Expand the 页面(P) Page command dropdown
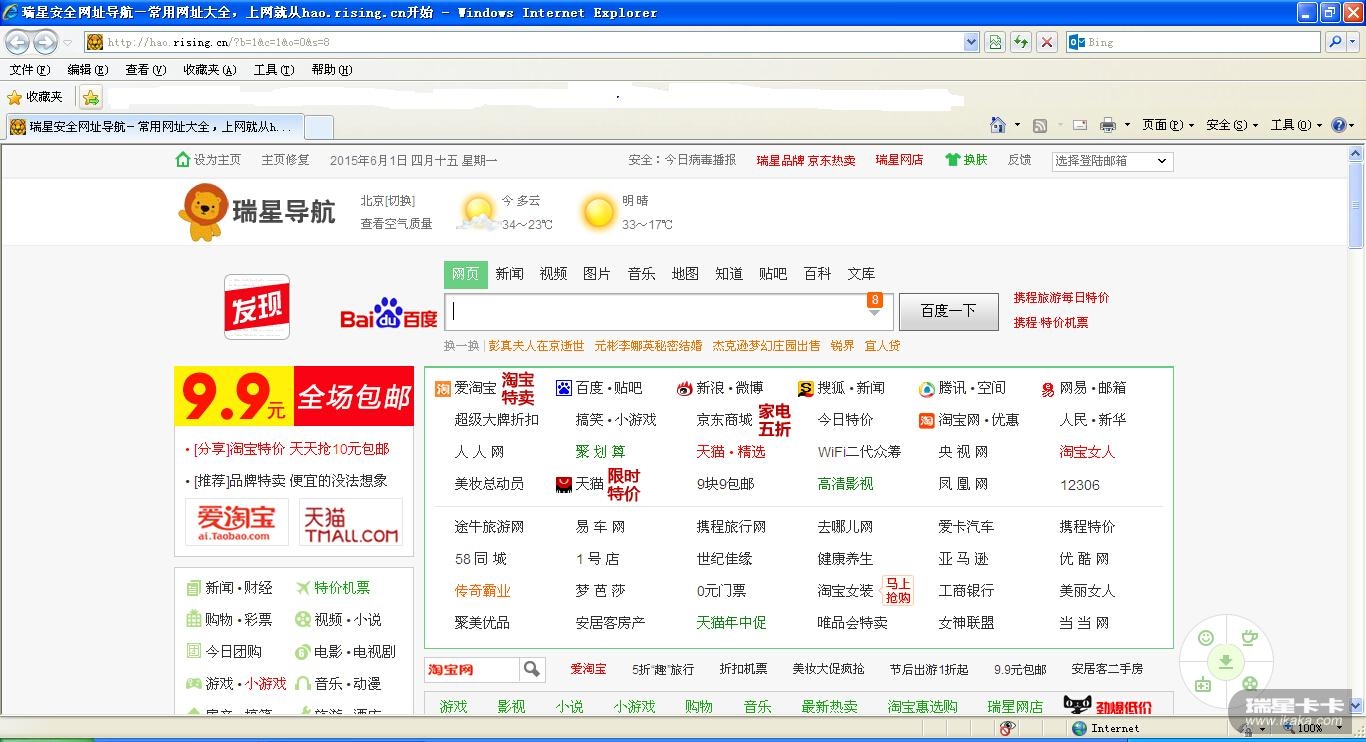 [x=1191, y=125]
